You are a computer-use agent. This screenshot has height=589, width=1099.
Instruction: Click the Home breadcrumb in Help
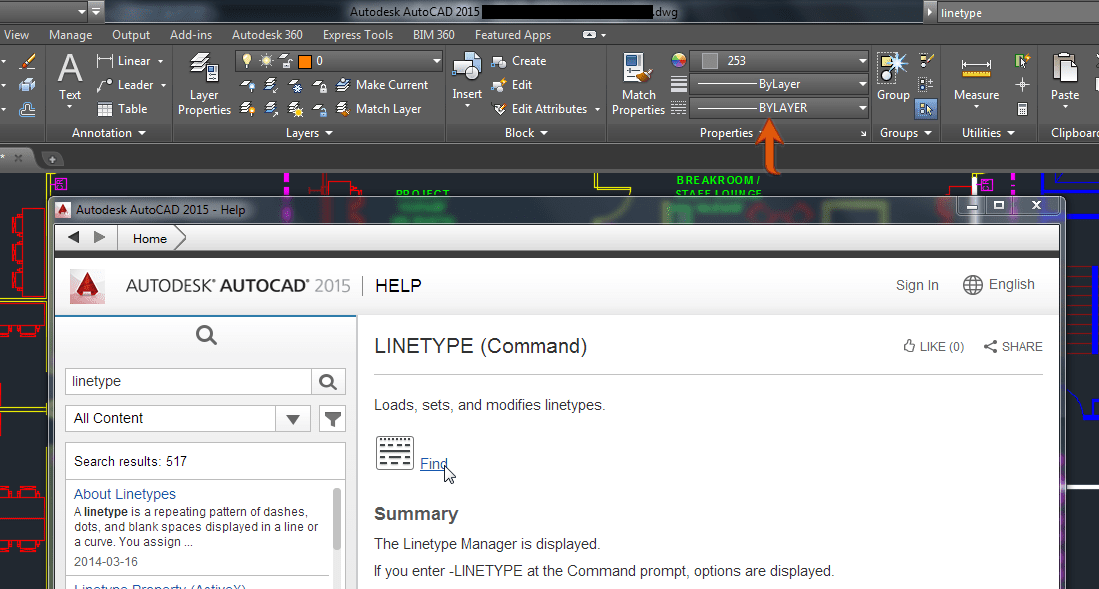pos(150,238)
